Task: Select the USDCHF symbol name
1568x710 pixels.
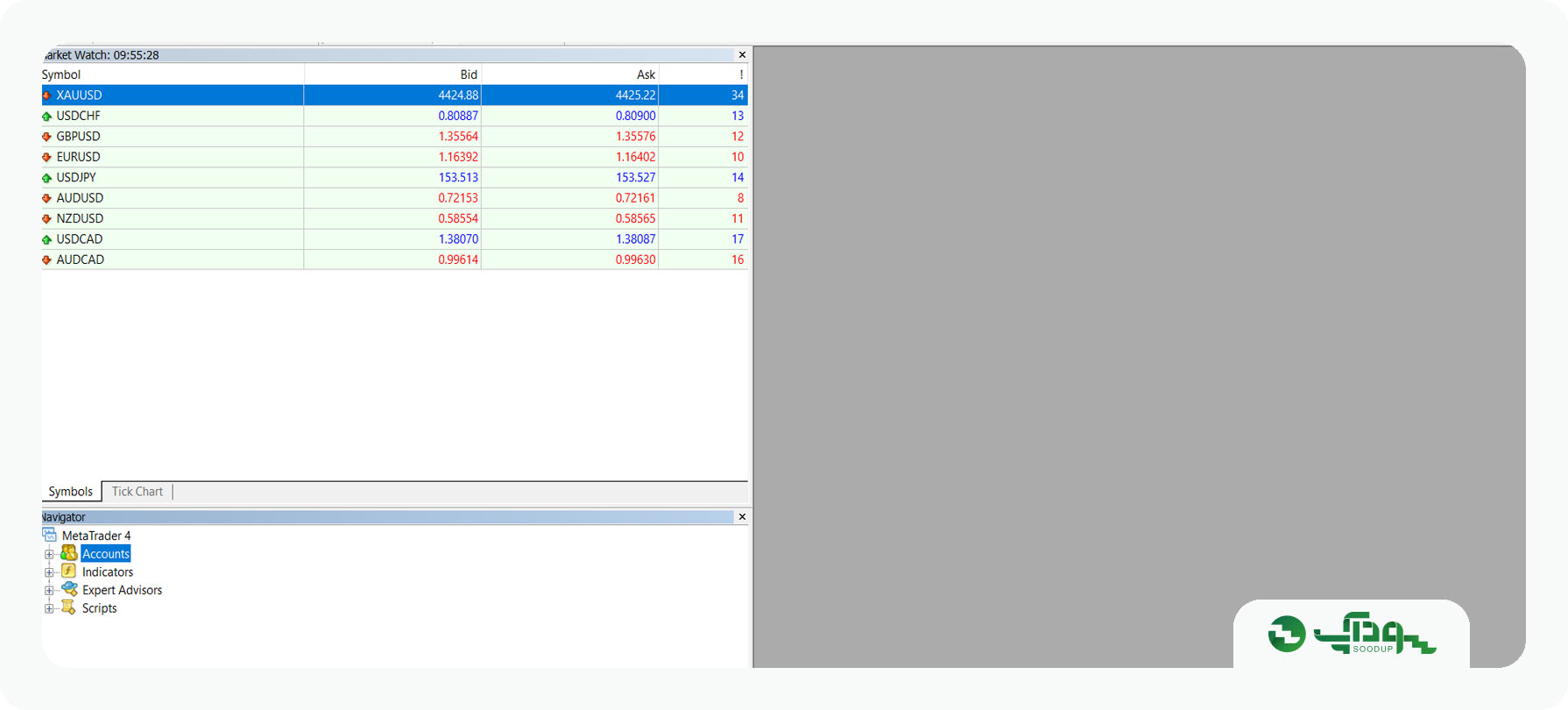Action: point(79,116)
